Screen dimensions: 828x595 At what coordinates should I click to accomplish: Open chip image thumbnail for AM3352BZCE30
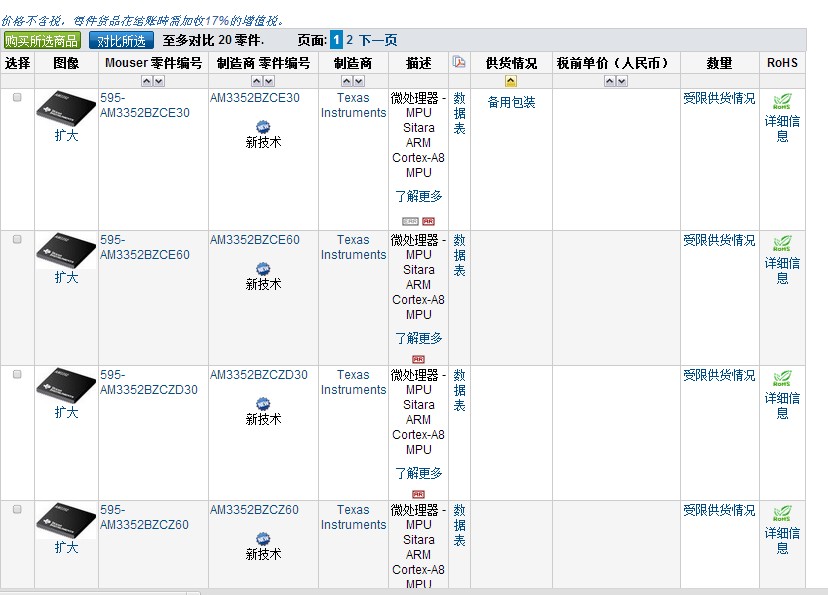(66, 108)
